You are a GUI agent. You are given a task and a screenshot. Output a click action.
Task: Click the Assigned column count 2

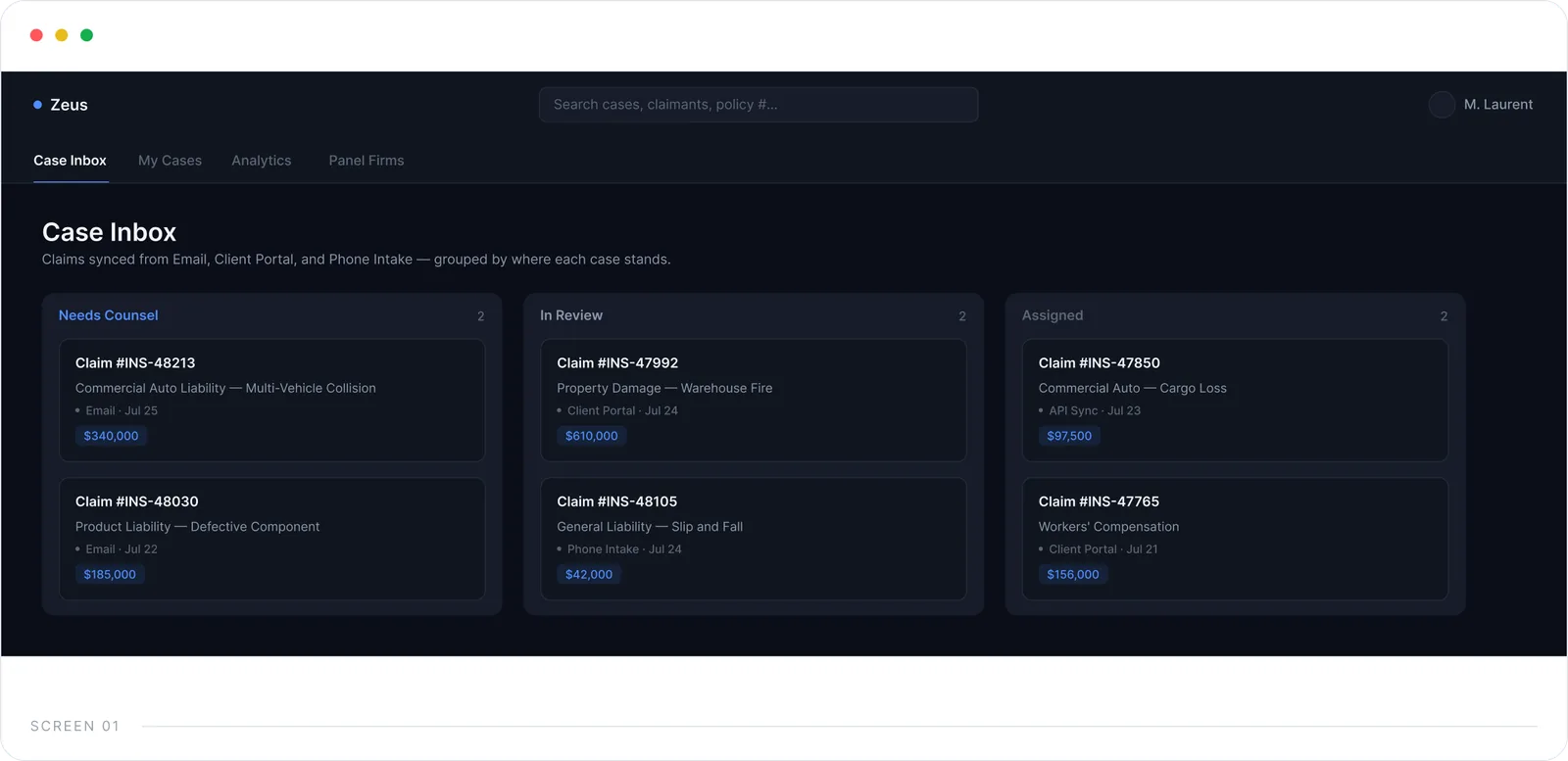click(x=1444, y=316)
